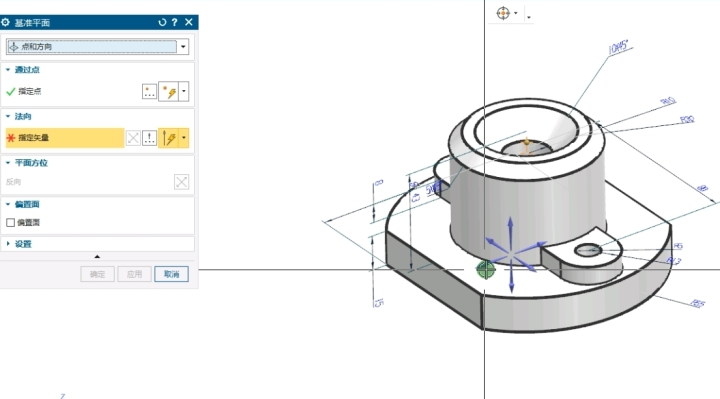Click the reverse vector icon beside 指定矢量
Image resolution: width=720 pixels, height=399 pixels.
[133, 138]
